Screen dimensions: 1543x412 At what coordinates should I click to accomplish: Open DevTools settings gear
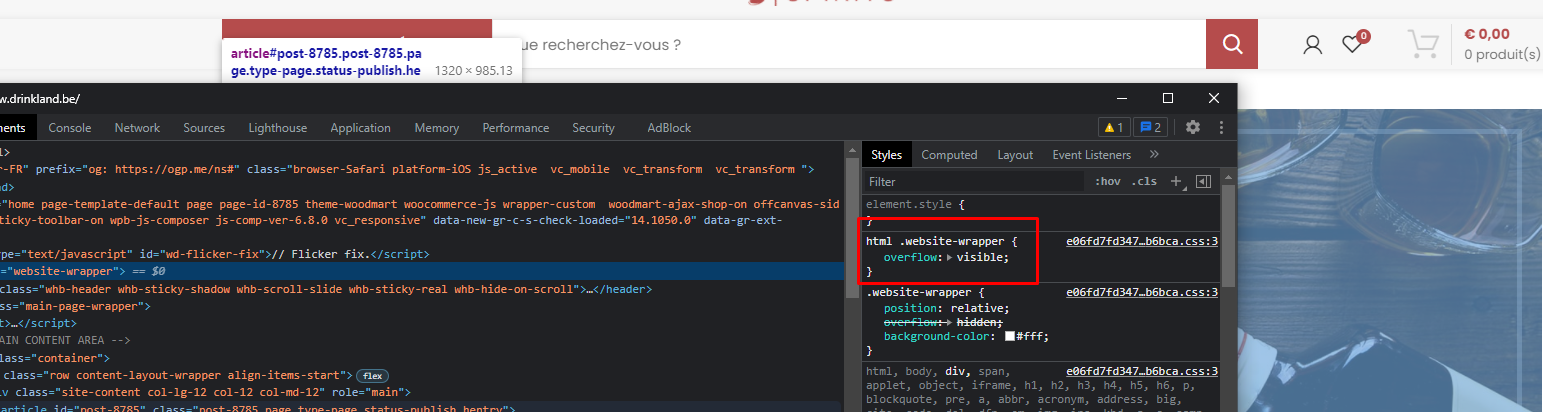coord(1192,127)
